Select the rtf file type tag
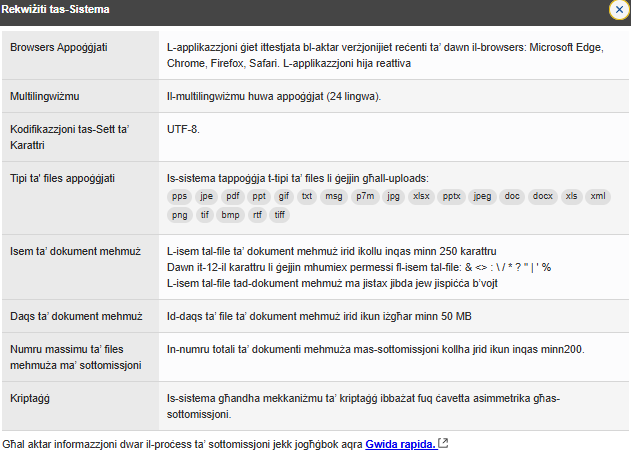The height and width of the screenshot is (460, 631). 257,215
